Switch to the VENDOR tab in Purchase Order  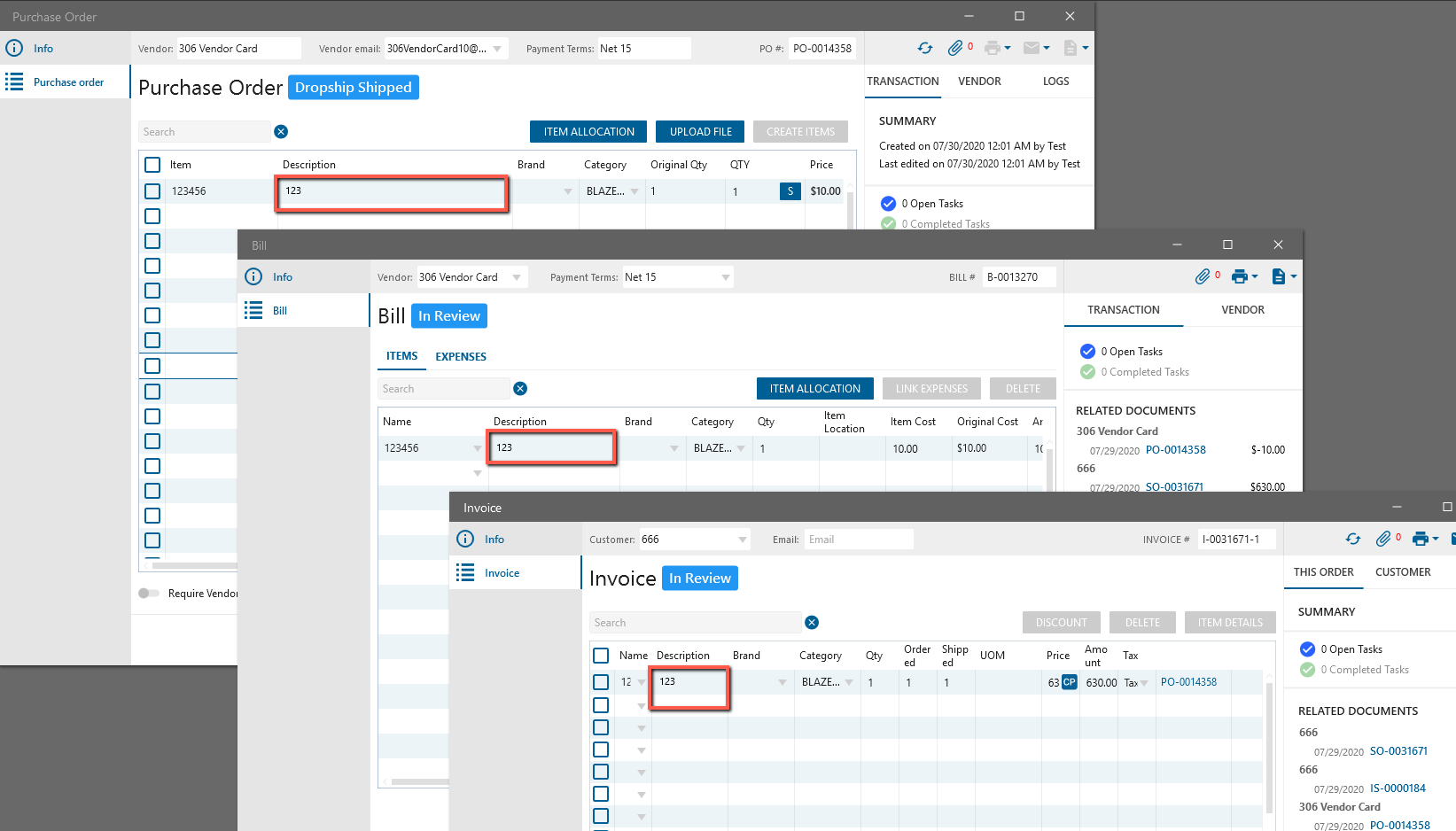pos(979,82)
